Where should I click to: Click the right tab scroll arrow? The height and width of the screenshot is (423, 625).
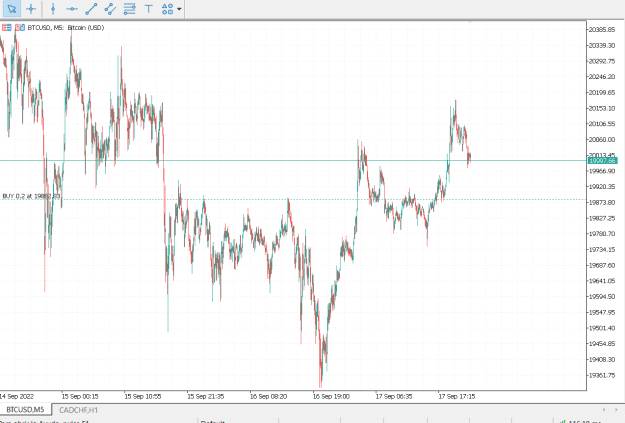pyautogui.click(x=616, y=409)
